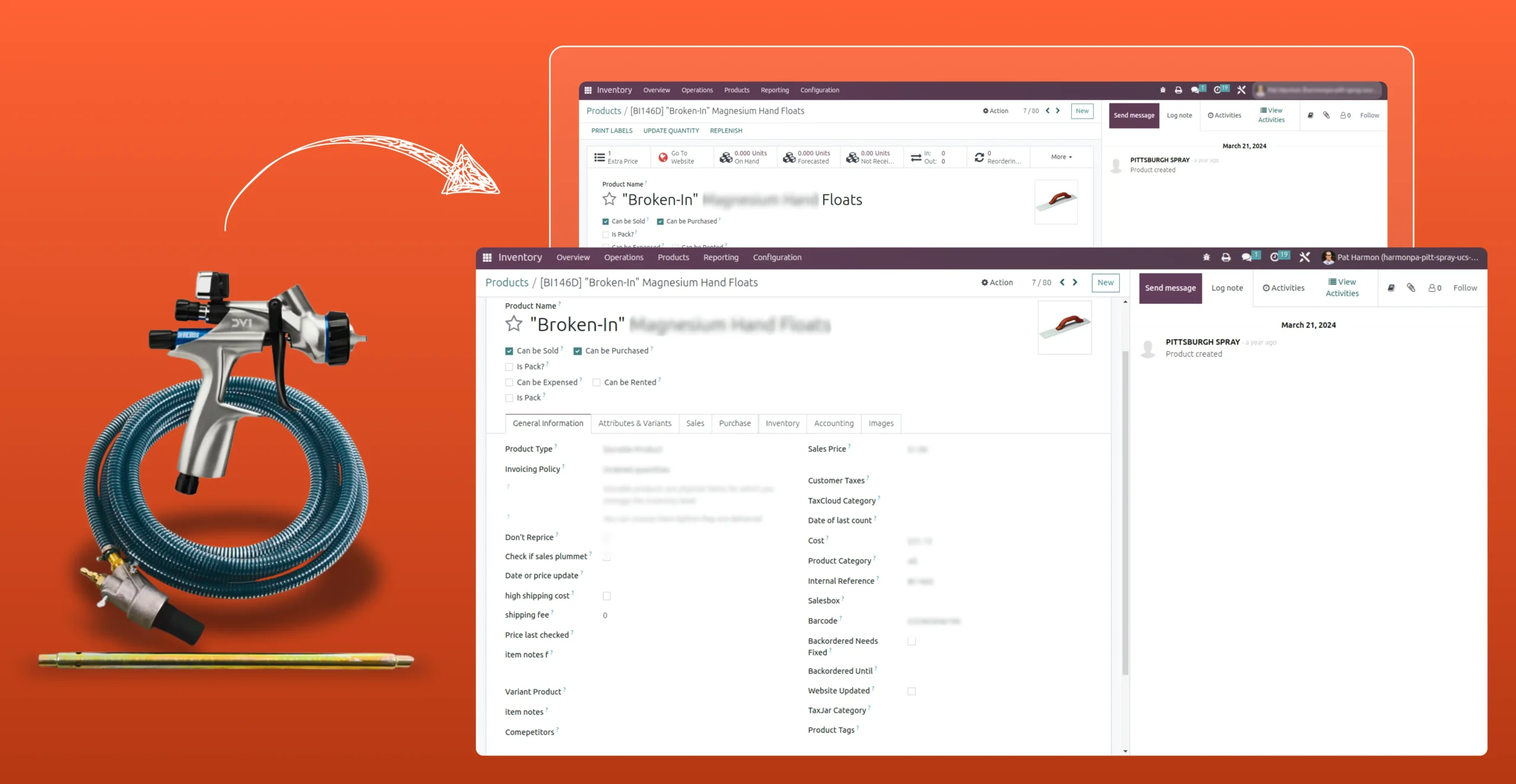Click UPDATE QUANTITY in back window
Image resolution: width=1516 pixels, height=784 pixels.
pyautogui.click(x=671, y=131)
